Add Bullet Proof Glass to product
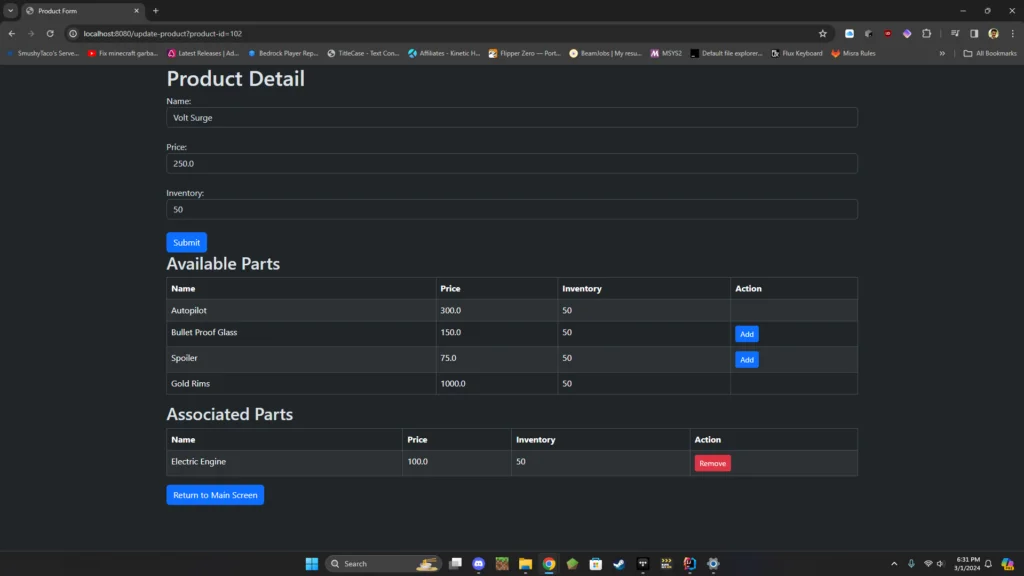This screenshot has width=1024, height=576. pyautogui.click(x=746, y=334)
